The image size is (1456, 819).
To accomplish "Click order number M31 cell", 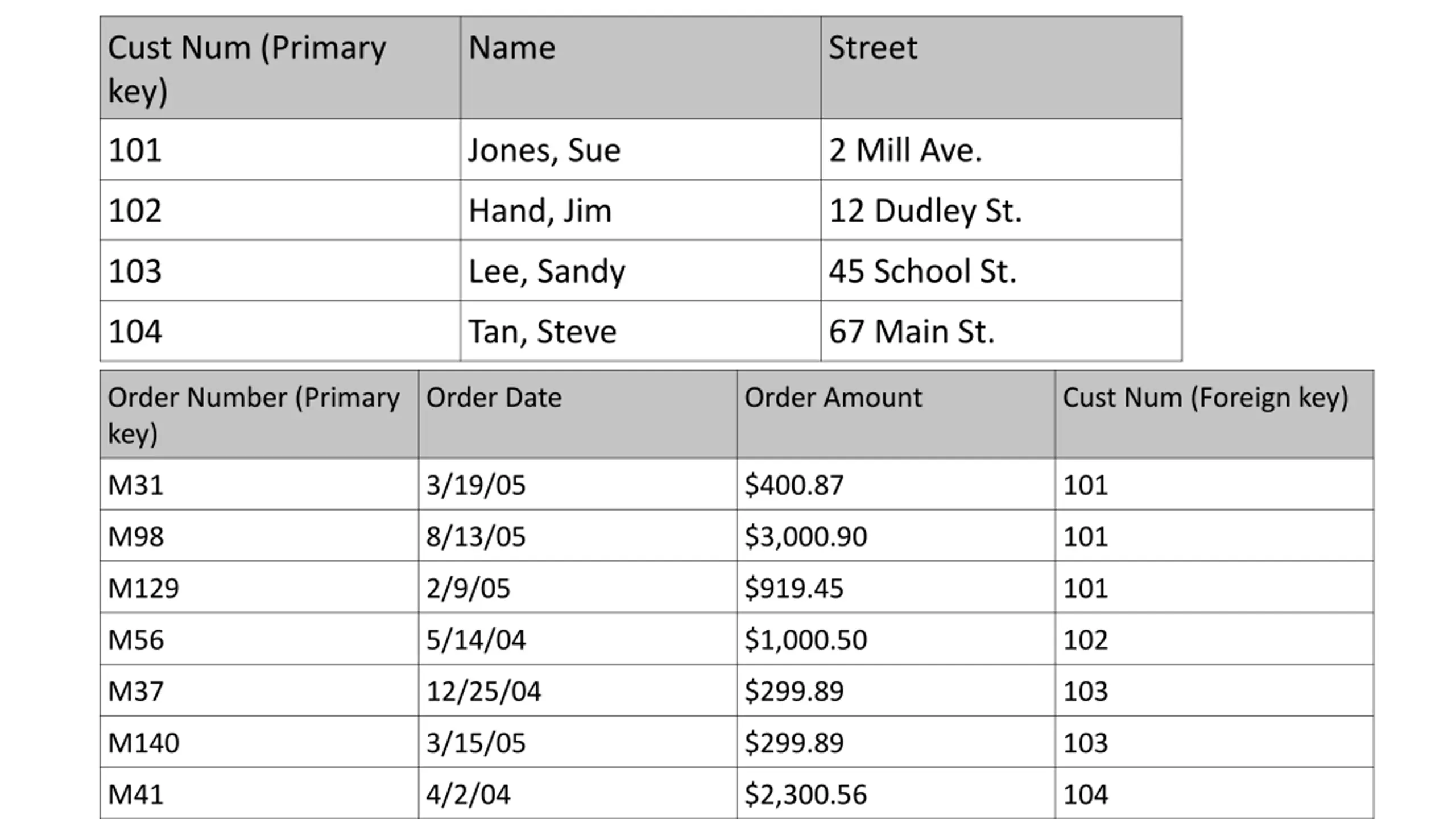I will (259, 485).
